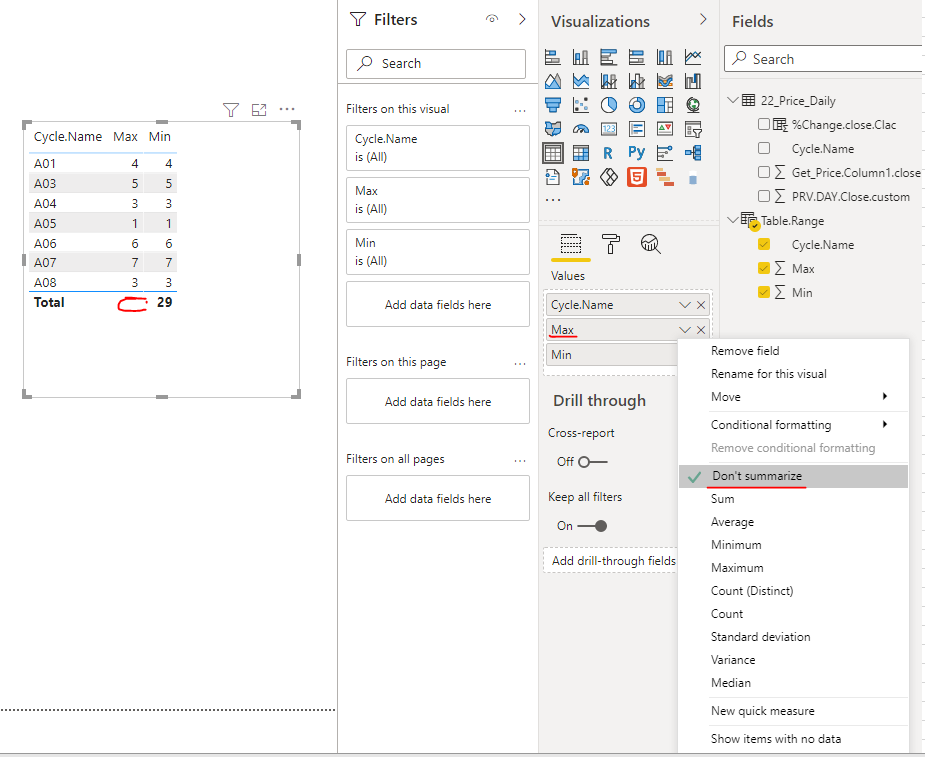Open the Analytics magnifier tab

tap(650, 244)
